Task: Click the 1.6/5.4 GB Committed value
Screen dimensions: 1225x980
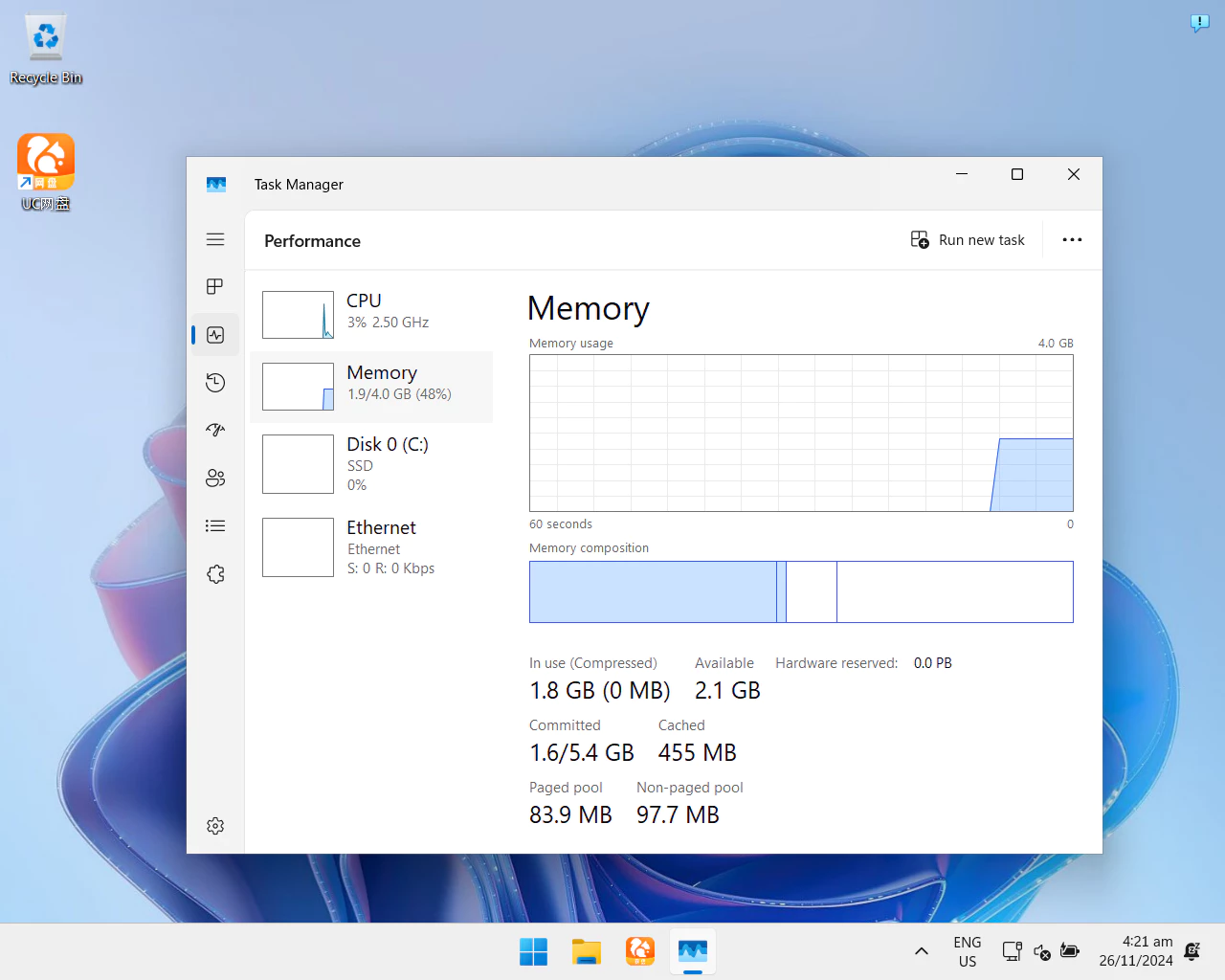Action: 582,752
